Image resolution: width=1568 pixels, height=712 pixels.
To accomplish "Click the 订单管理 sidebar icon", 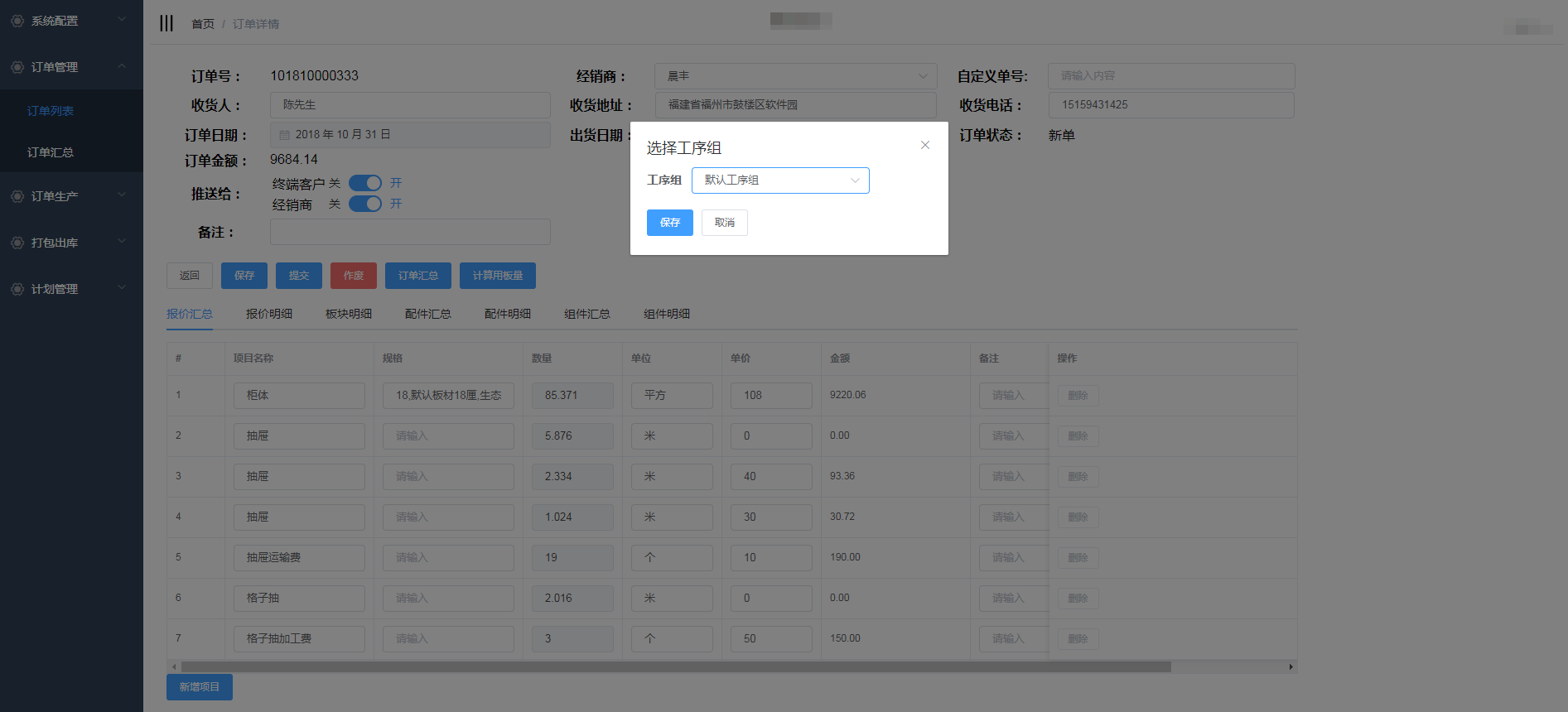I will pyautogui.click(x=17, y=67).
